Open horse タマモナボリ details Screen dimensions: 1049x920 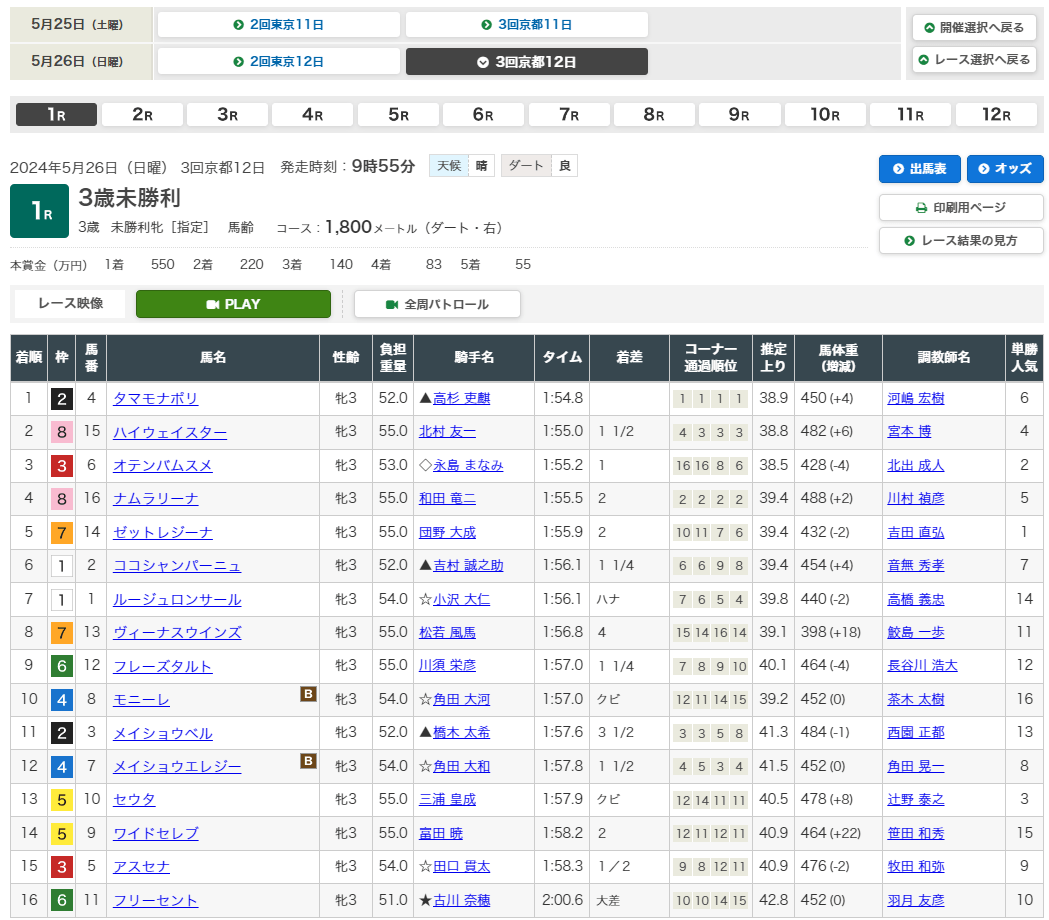155,399
